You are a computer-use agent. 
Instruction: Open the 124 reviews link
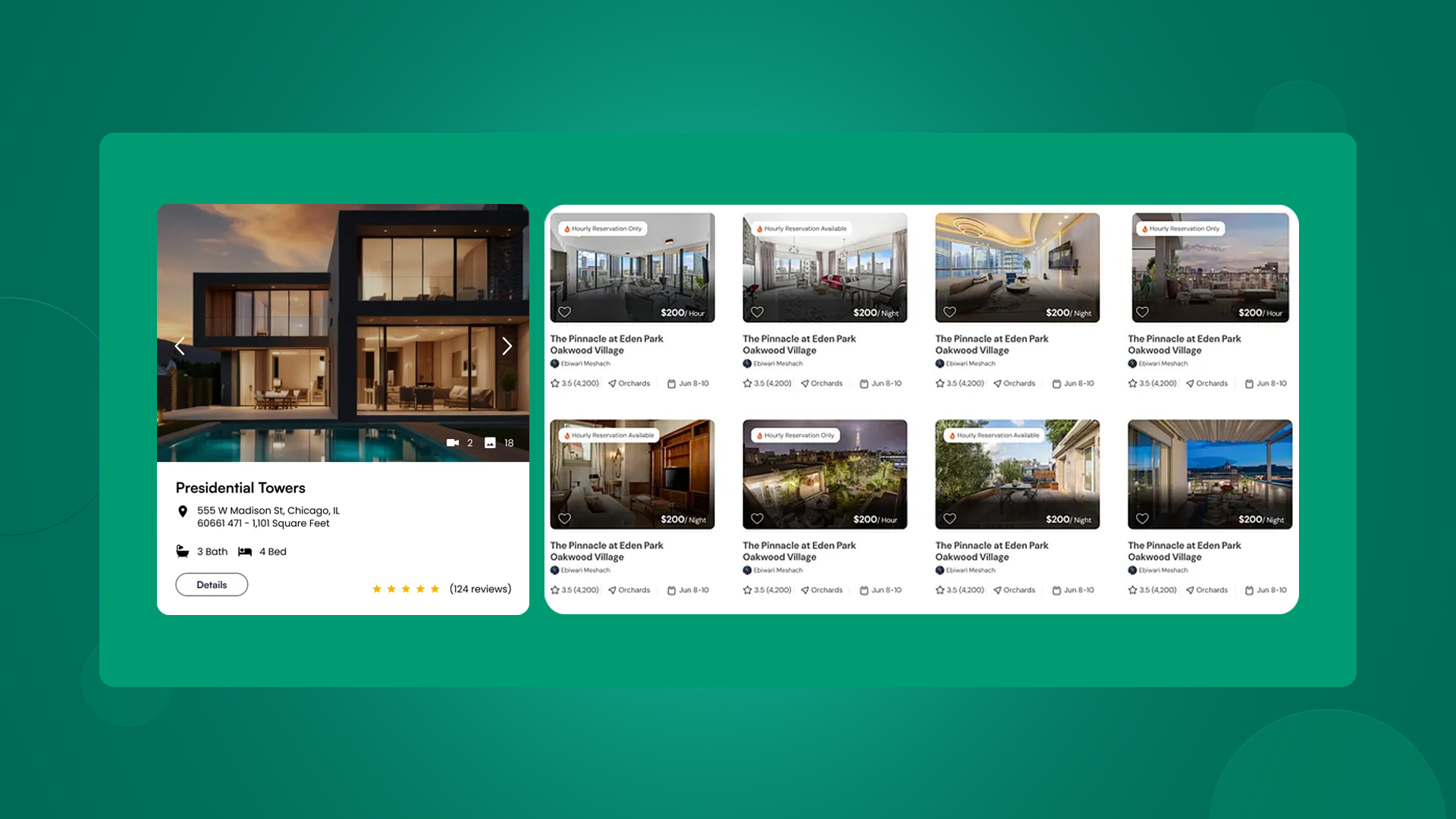coord(480,589)
